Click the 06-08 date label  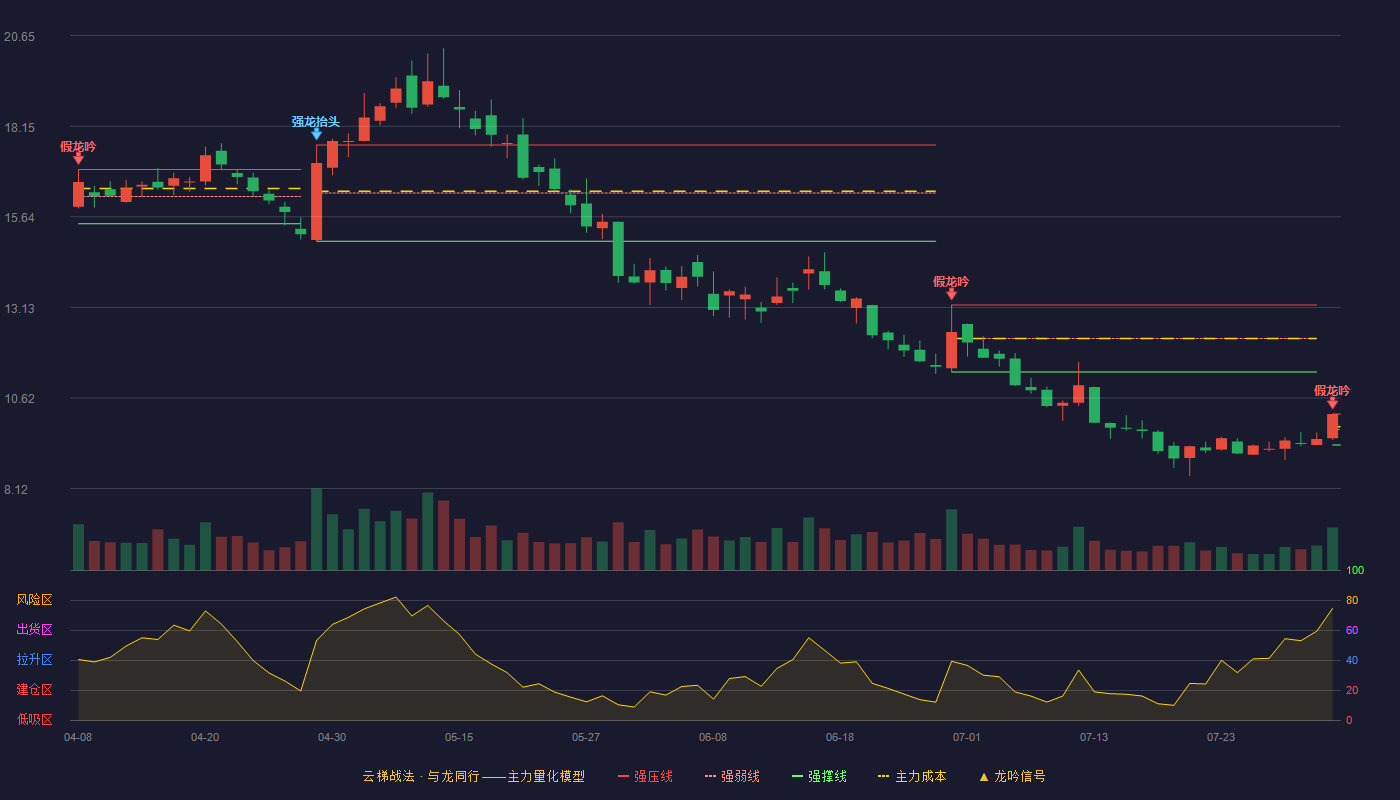713,737
